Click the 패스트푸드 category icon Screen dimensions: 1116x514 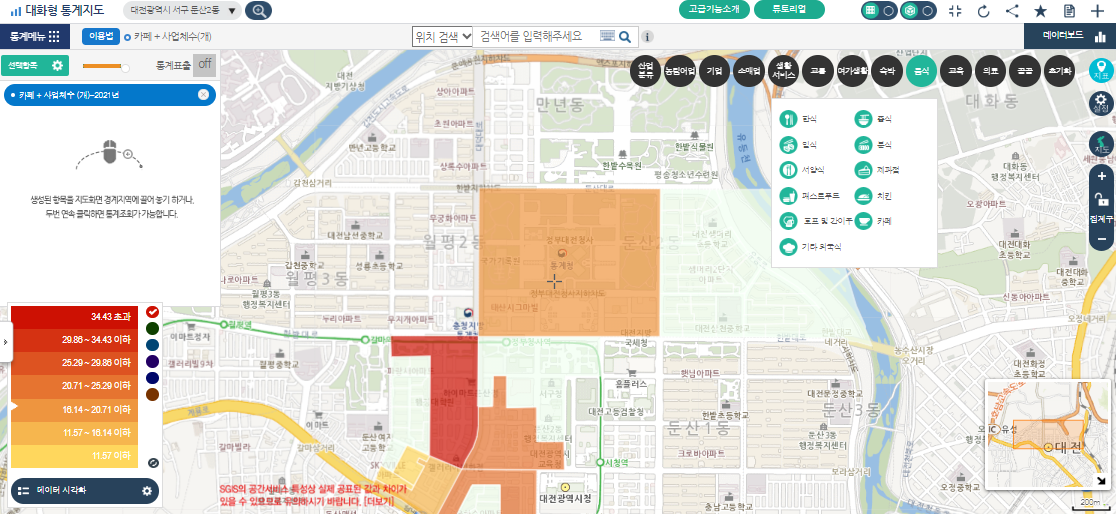(x=788, y=196)
